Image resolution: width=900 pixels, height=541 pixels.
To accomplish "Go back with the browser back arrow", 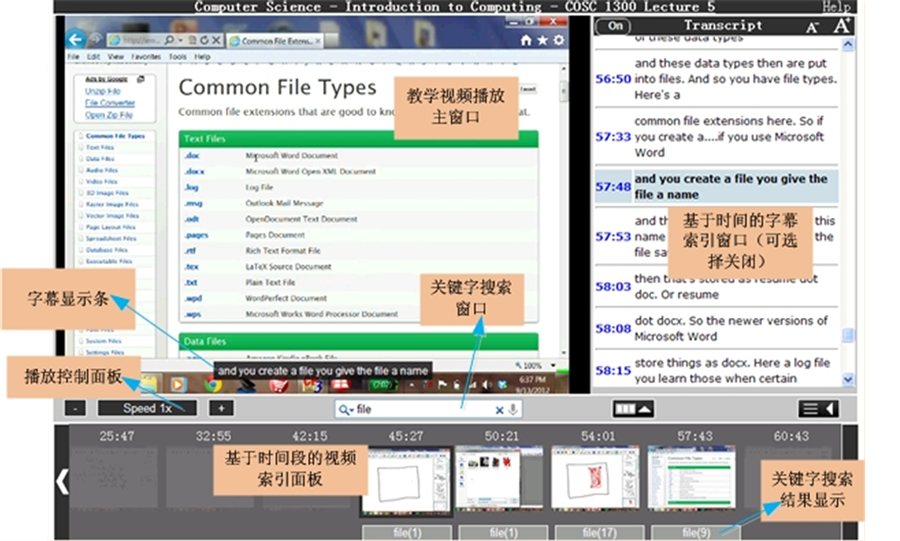I will tap(76, 40).
